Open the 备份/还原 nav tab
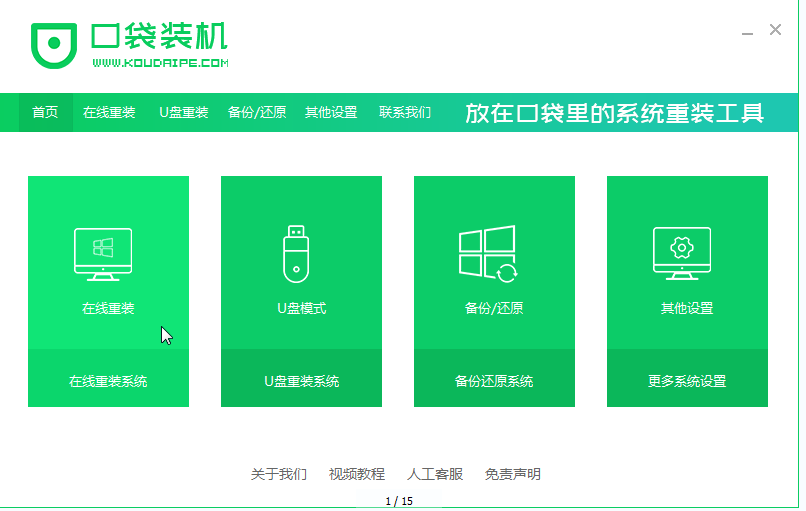This screenshot has height=511, width=806. click(257, 112)
